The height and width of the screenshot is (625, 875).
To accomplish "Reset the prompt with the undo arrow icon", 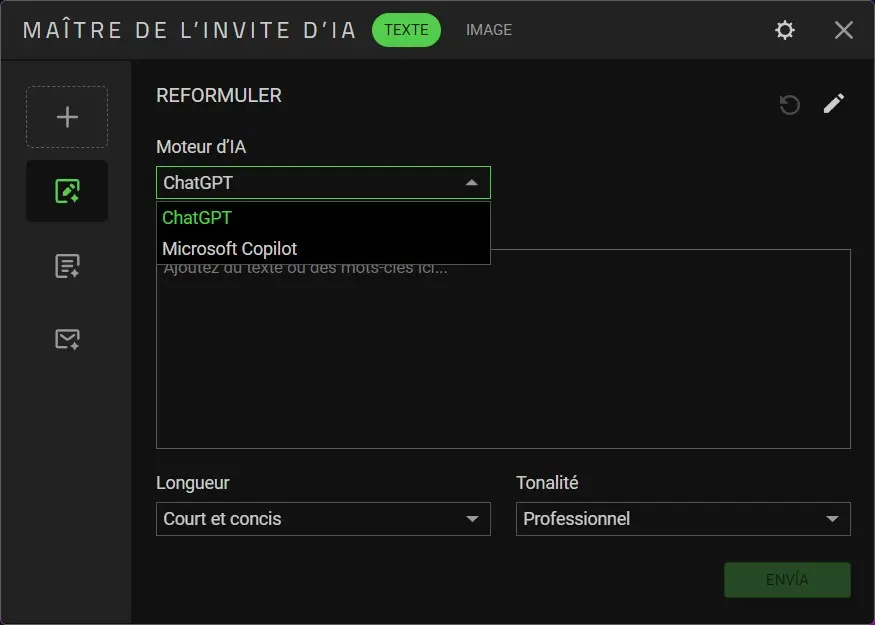I will [790, 105].
